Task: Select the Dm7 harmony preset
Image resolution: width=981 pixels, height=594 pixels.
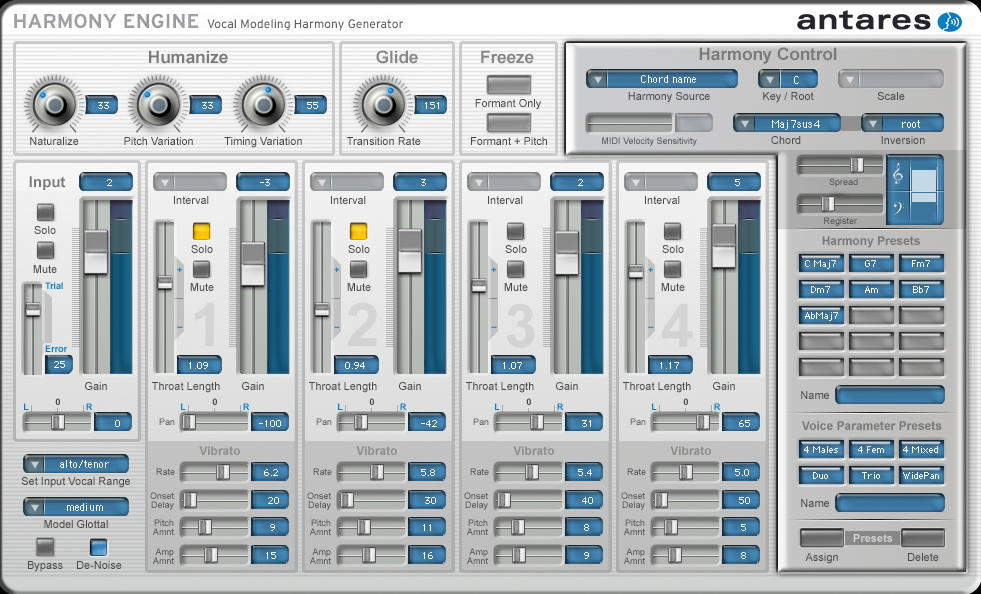Action: (x=821, y=290)
